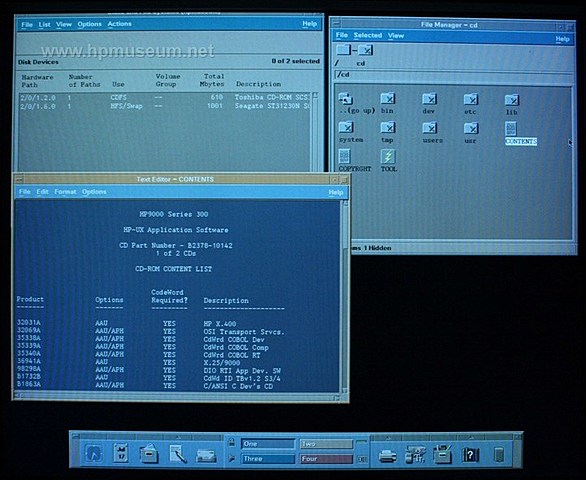
Task: Select the 'users' folder icon
Action: click(x=430, y=128)
